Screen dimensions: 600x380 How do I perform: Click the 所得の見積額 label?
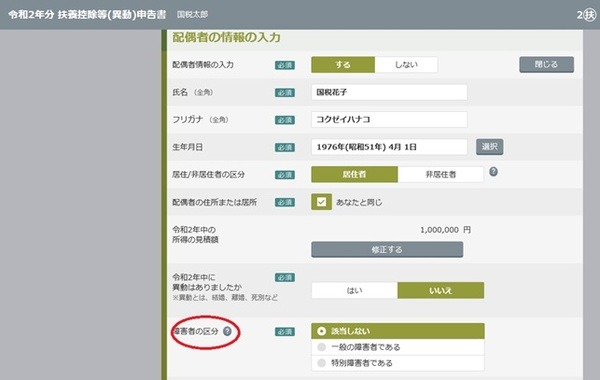coord(195,240)
